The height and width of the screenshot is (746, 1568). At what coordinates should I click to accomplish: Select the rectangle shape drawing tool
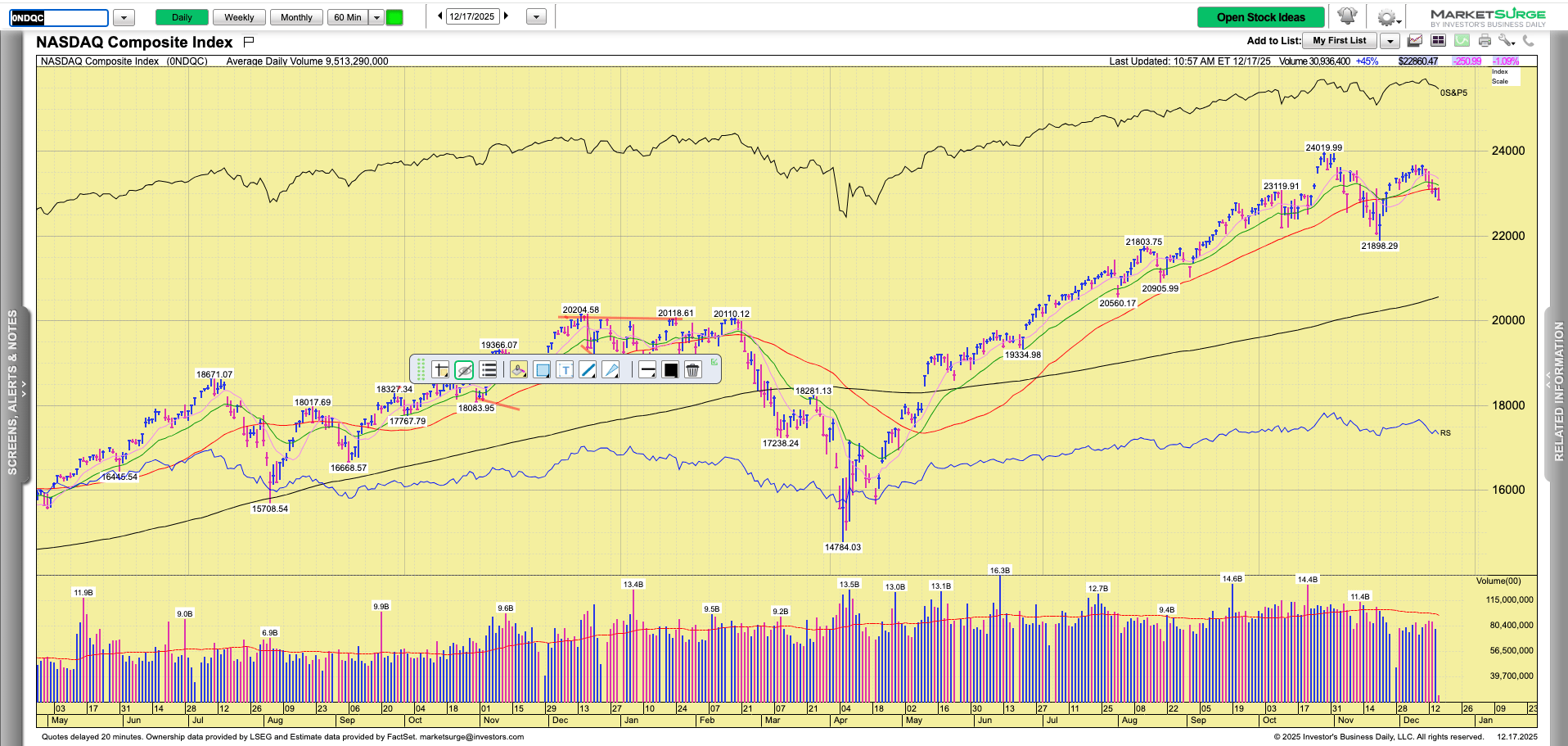pyautogui.click(x=542, y=370)
